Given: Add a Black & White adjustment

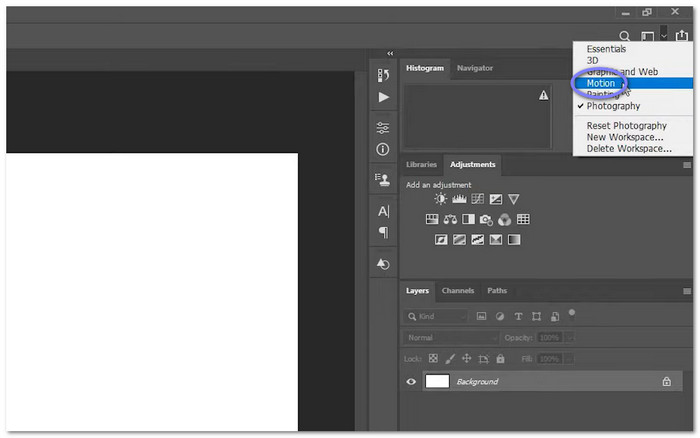Looking at the screenshot, I should point(468,219).
